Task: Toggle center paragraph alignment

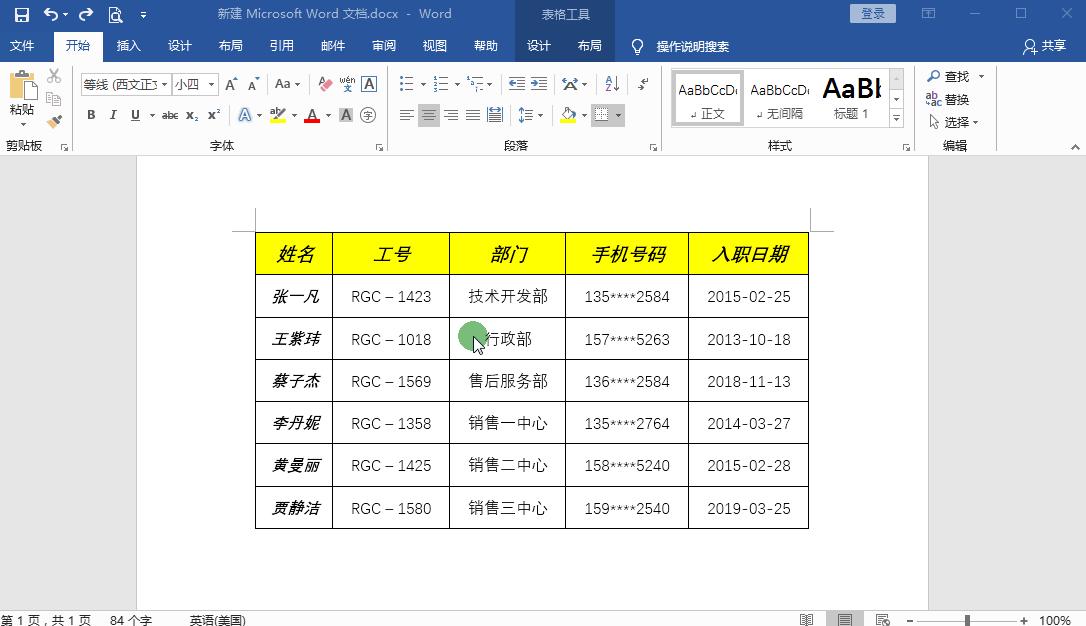Action: (x=428, y=114)
